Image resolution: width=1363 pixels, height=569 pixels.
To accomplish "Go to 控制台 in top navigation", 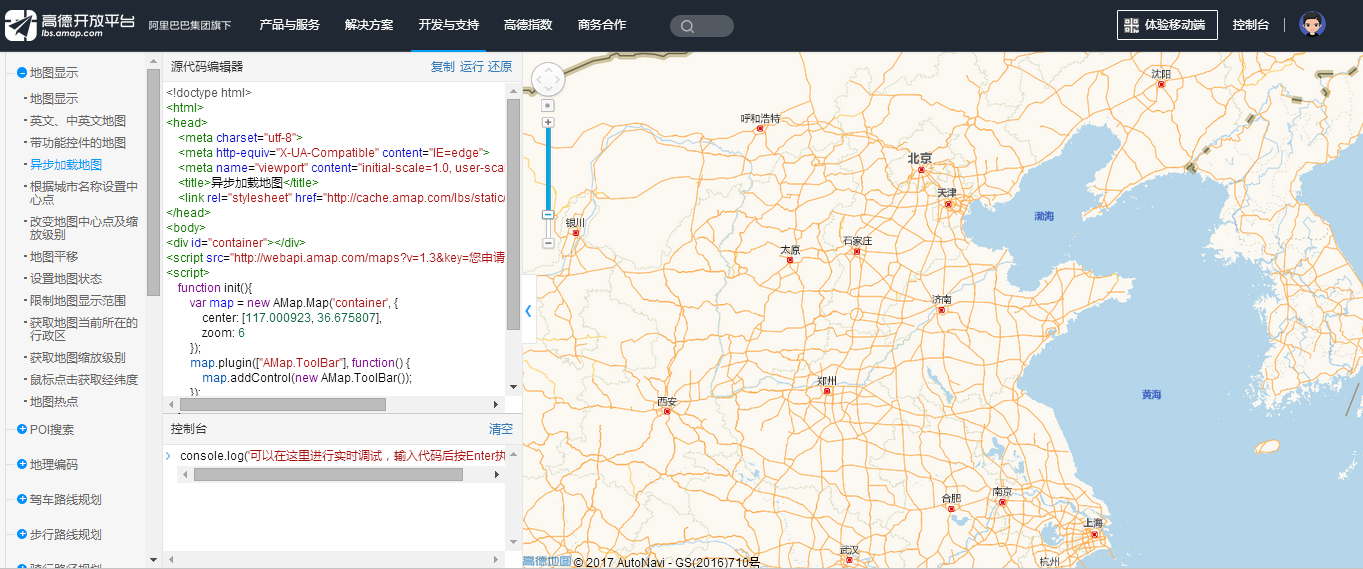I will pos(1251,25).
